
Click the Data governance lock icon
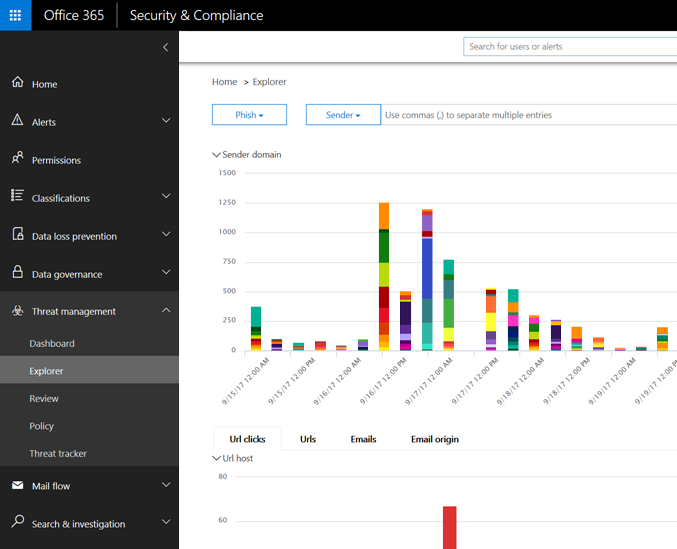click(17, 273)
